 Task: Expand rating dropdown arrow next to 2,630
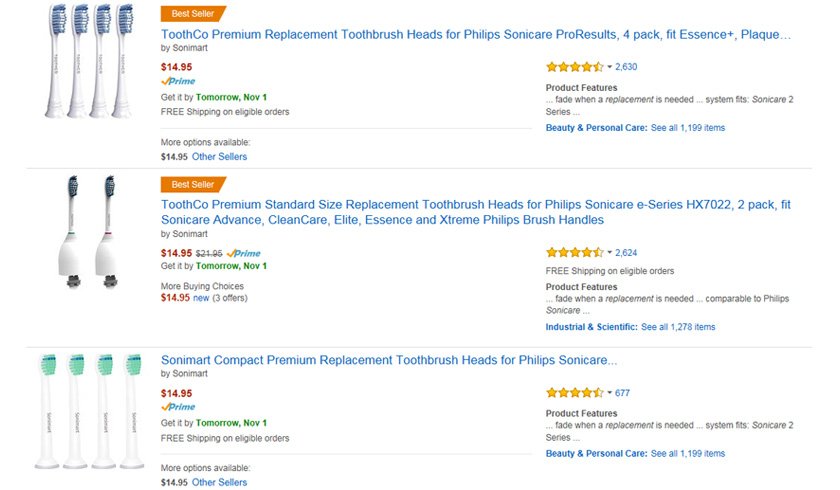[x=609, y=67]
